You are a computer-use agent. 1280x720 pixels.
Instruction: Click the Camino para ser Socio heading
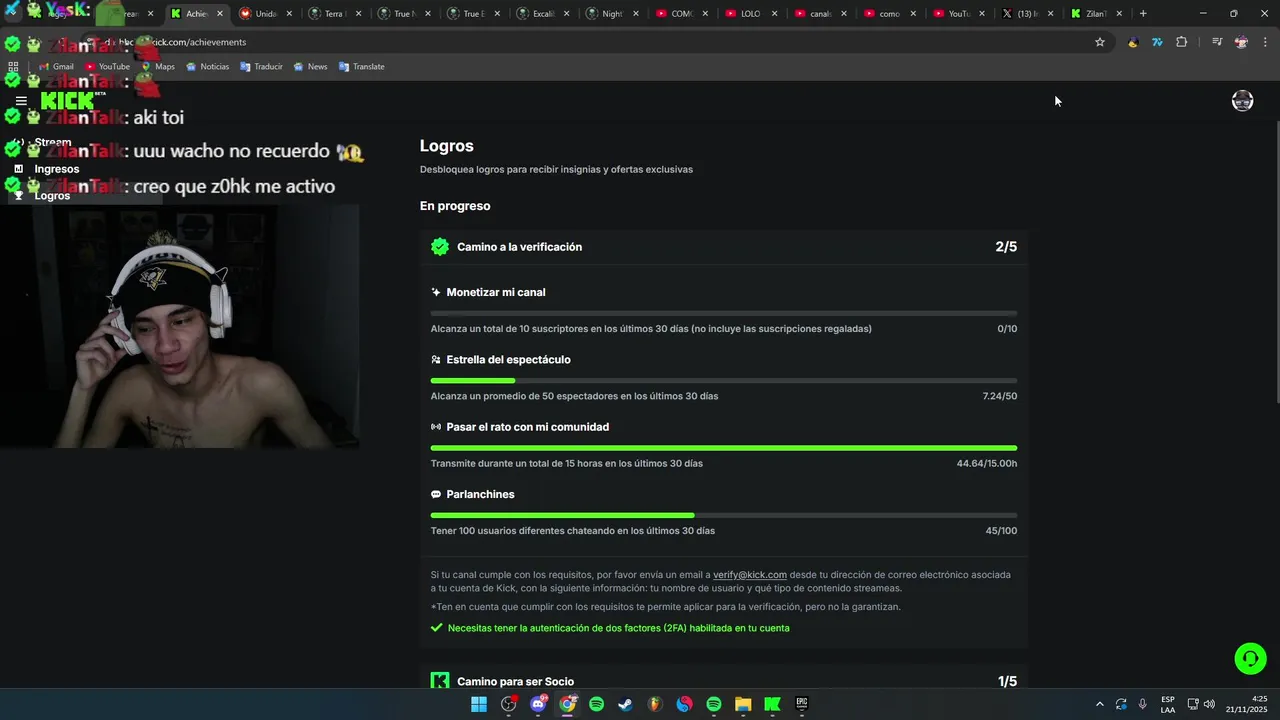tap(515, 682)
